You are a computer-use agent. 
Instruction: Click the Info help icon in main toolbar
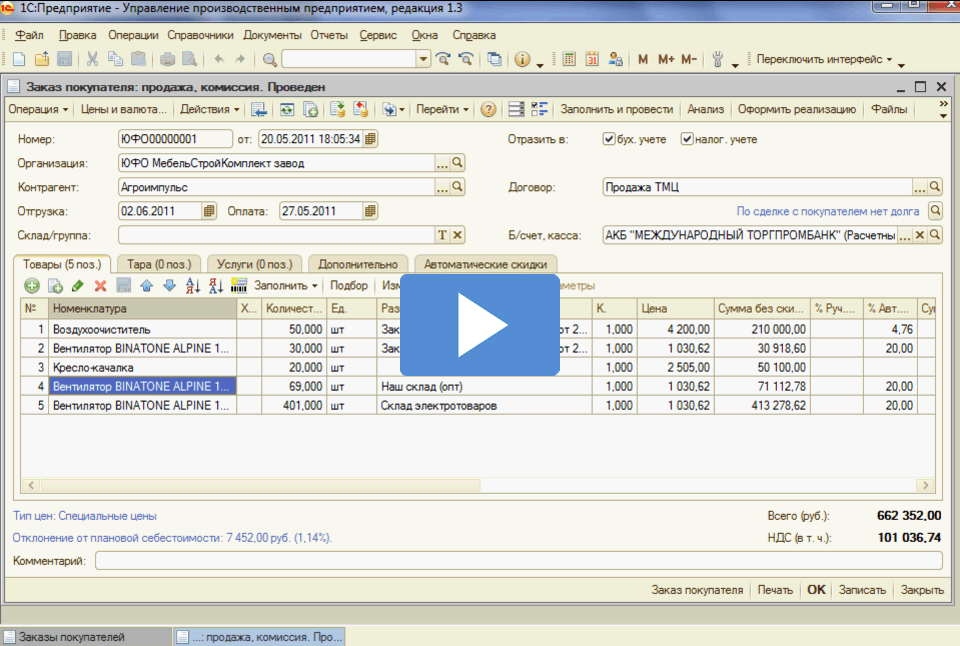tap(522, 59)
